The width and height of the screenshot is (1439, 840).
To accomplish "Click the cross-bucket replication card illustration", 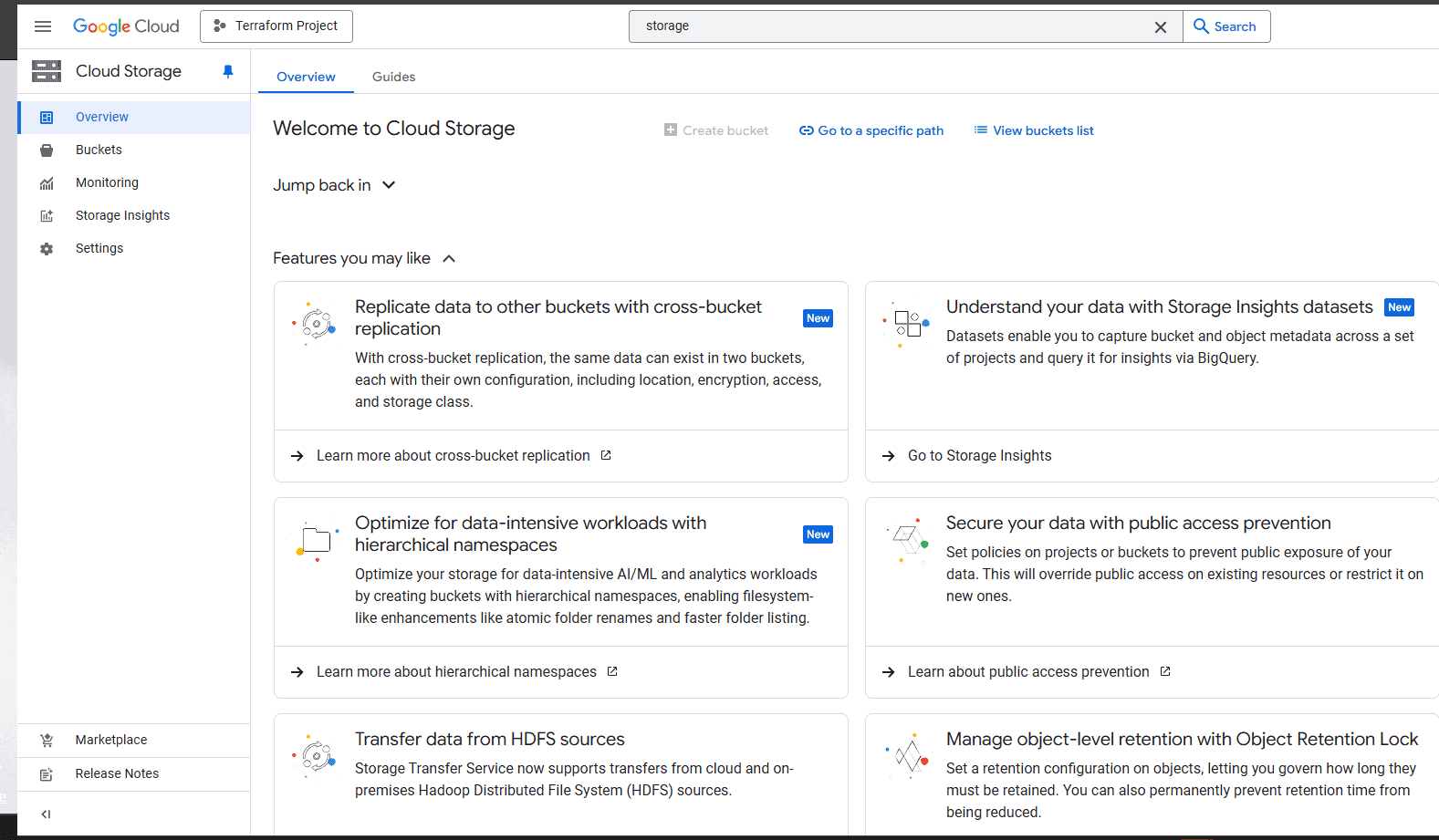I will [x=315, y=323].
